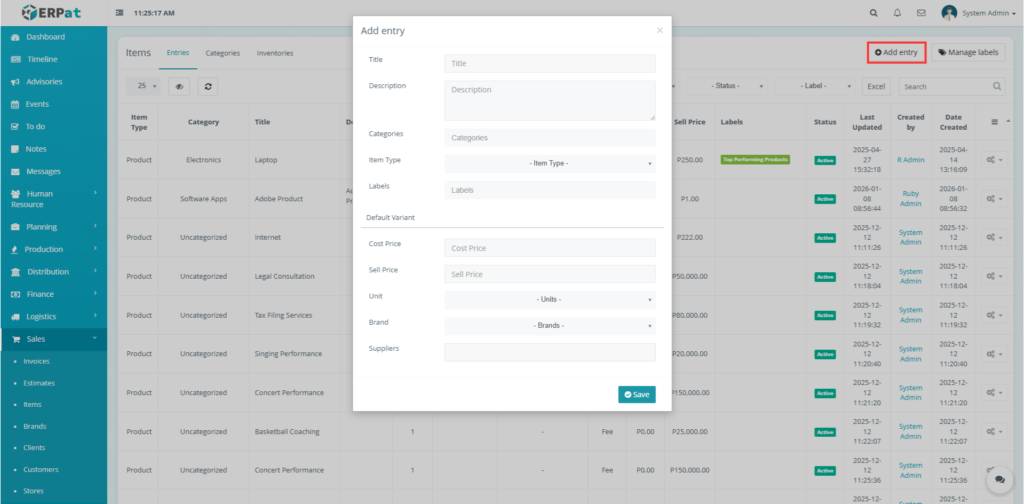This screenshot has height=504, width=1024.
Task: Open gear actions for the Laptop row
Action: [x=995, y=160]
